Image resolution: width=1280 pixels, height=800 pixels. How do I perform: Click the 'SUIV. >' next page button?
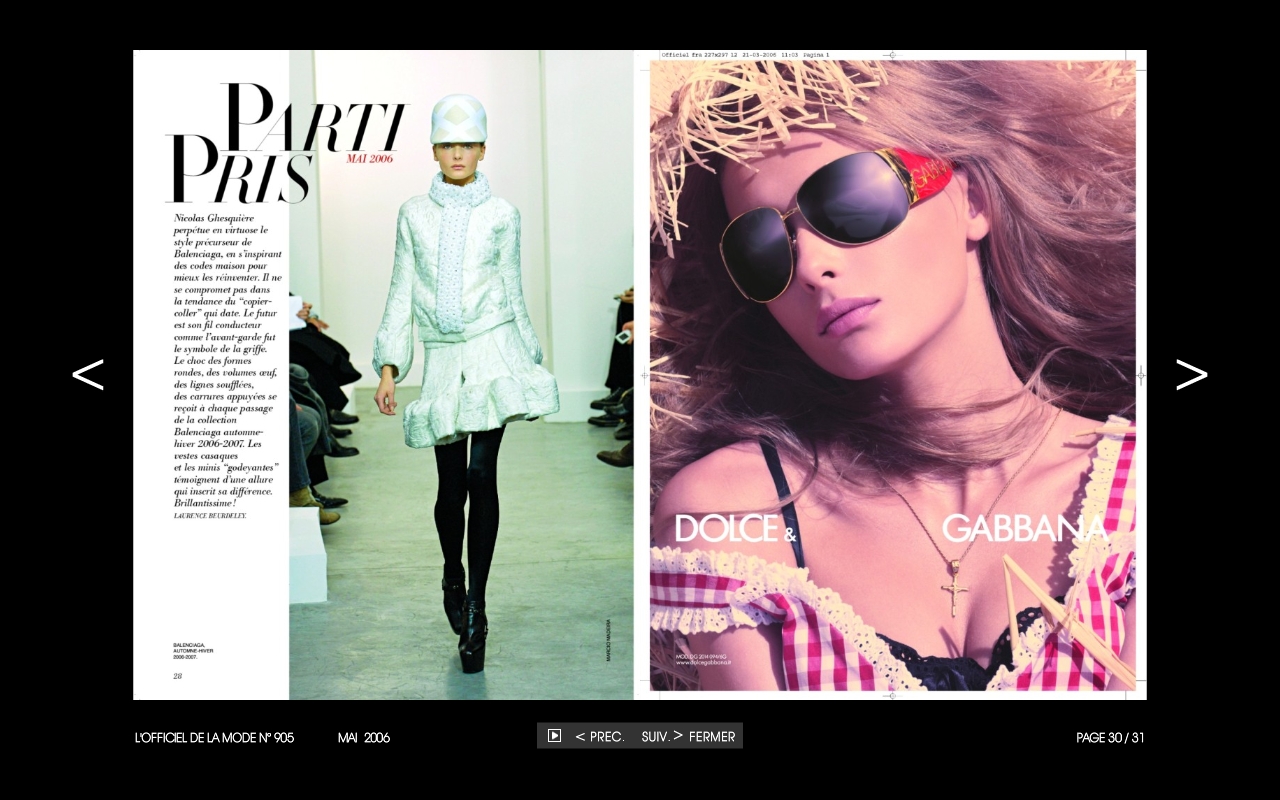tap(662, 737)
